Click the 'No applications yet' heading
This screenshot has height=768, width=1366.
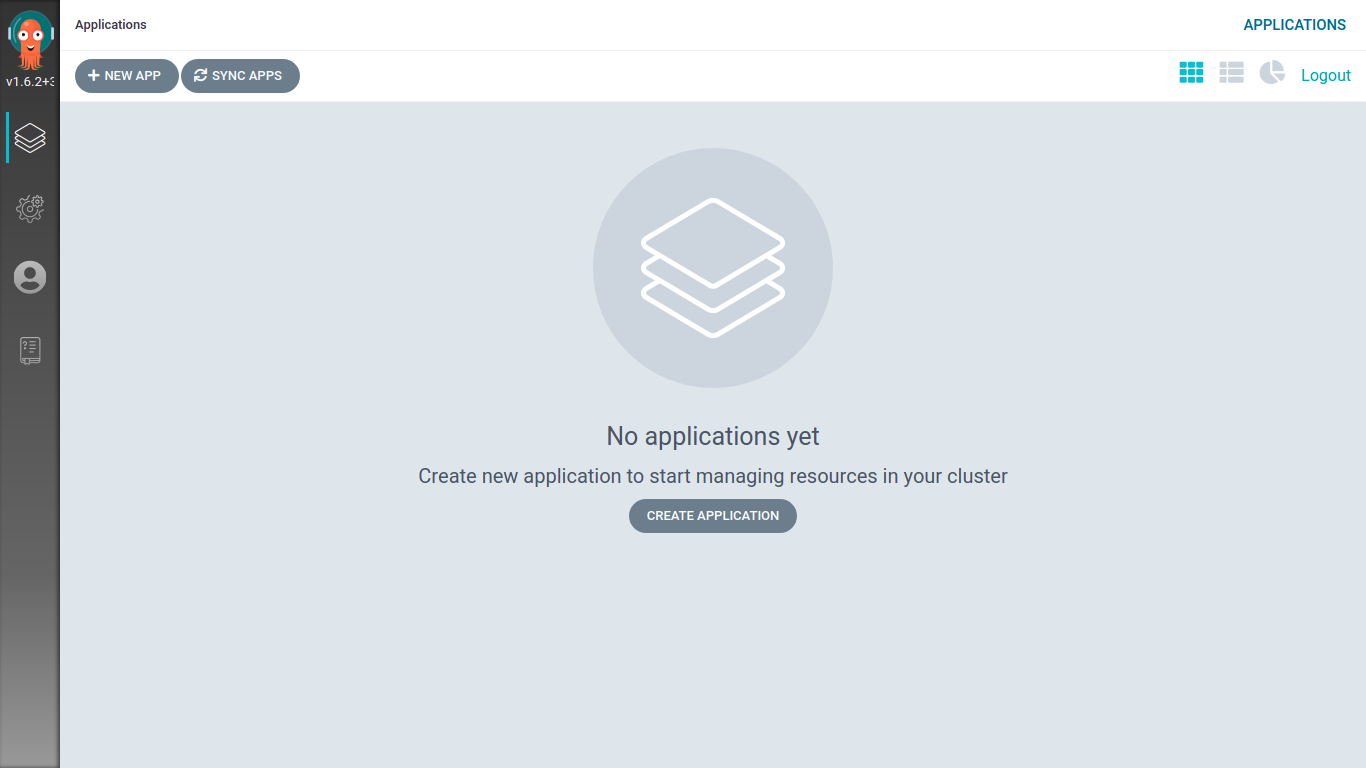713,436
